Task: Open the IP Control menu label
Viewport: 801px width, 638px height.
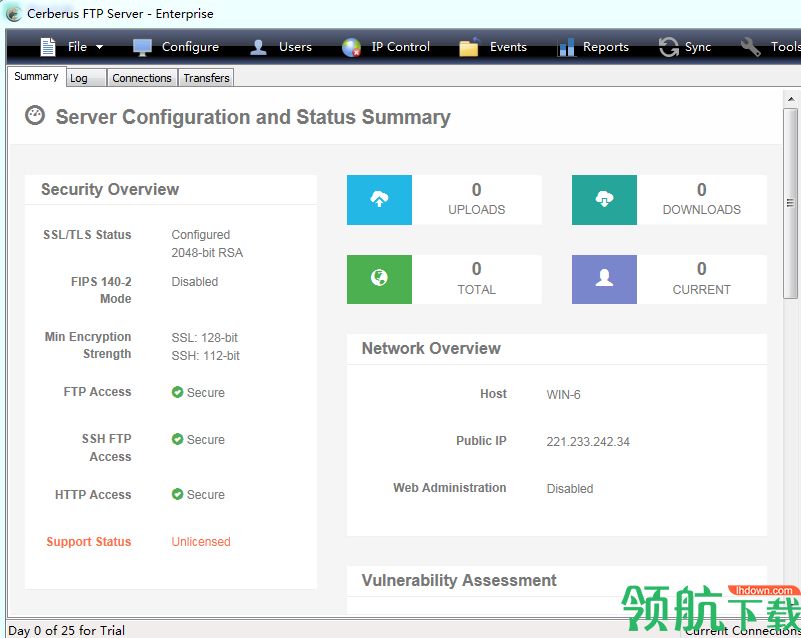Action: tap(400, 47)
